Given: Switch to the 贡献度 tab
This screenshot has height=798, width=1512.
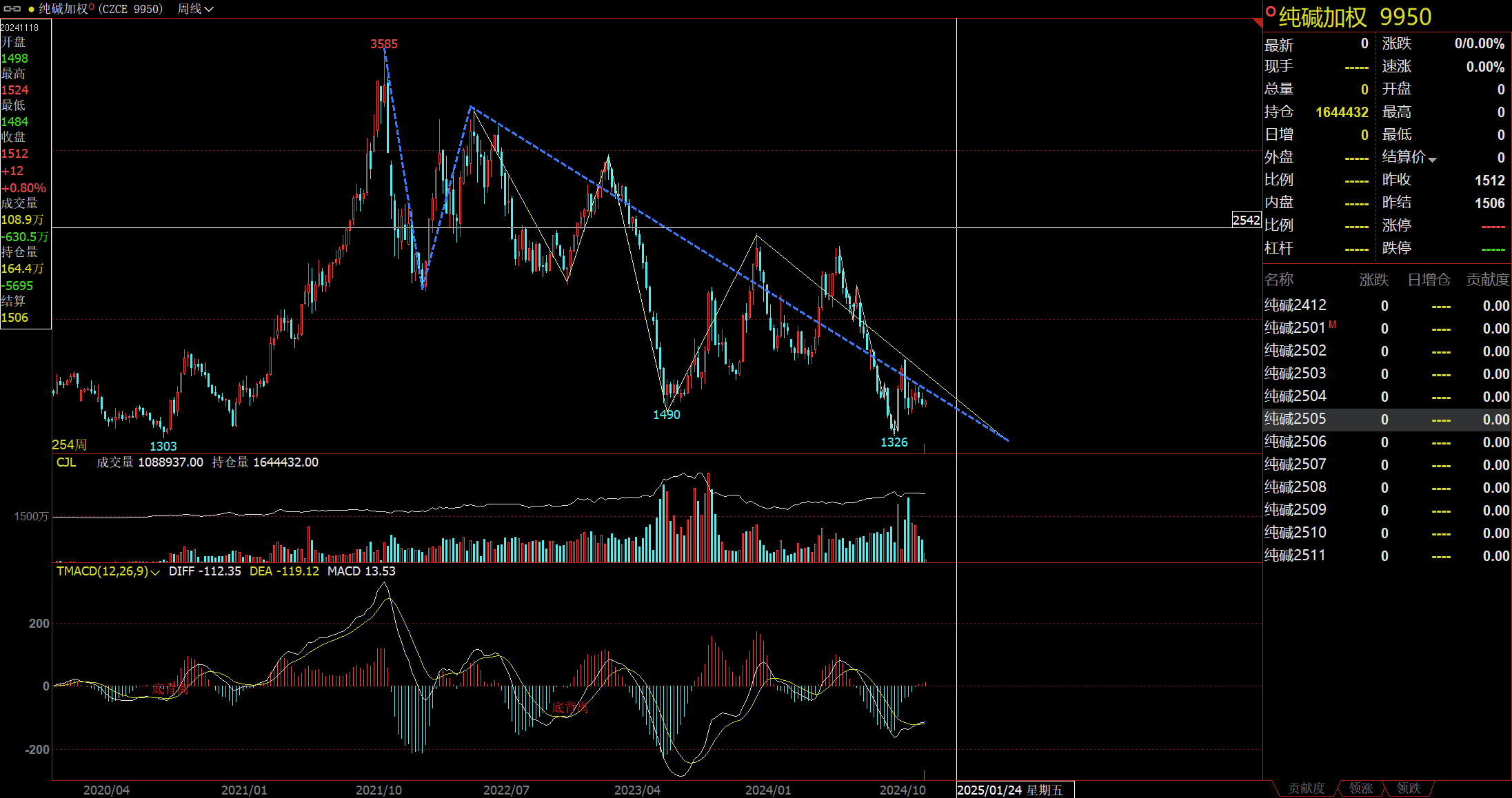Looking at the screenshot, I should (x=1307, y=788).
